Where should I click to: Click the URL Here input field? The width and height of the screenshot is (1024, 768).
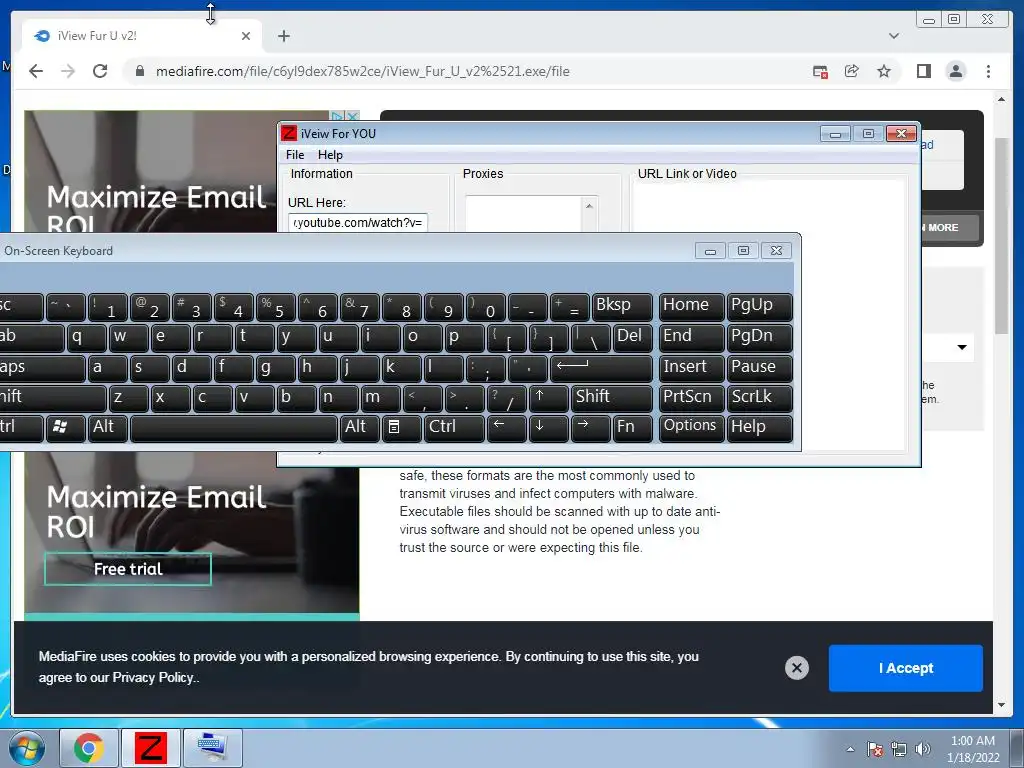tap(358, 223)
